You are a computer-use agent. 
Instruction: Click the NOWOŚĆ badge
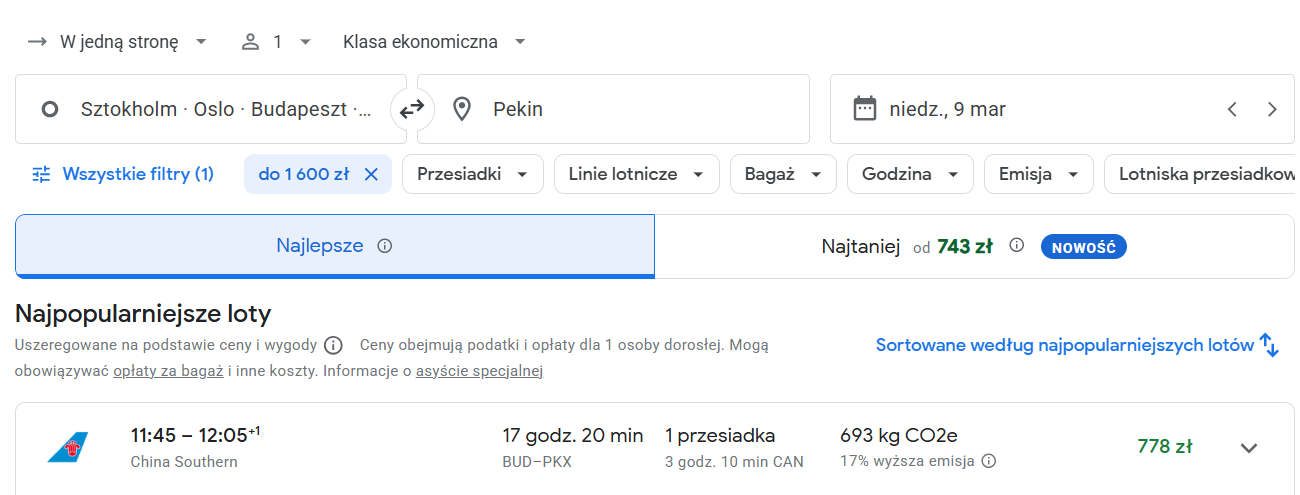coord(1084,246)
